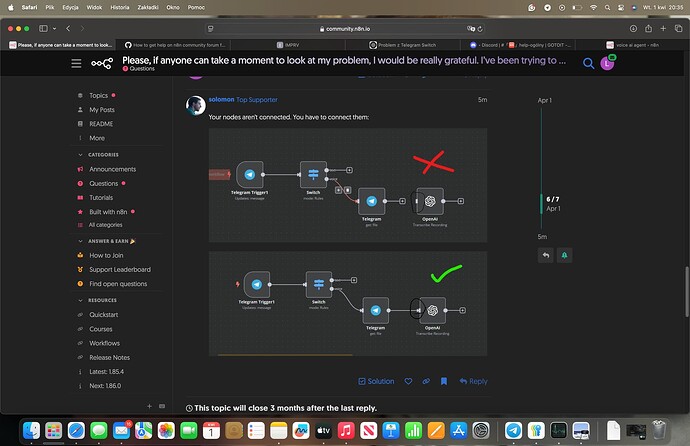This screenshot has width=690, height=446.
Task: Expand the More sidebar section
Action: 97,138
